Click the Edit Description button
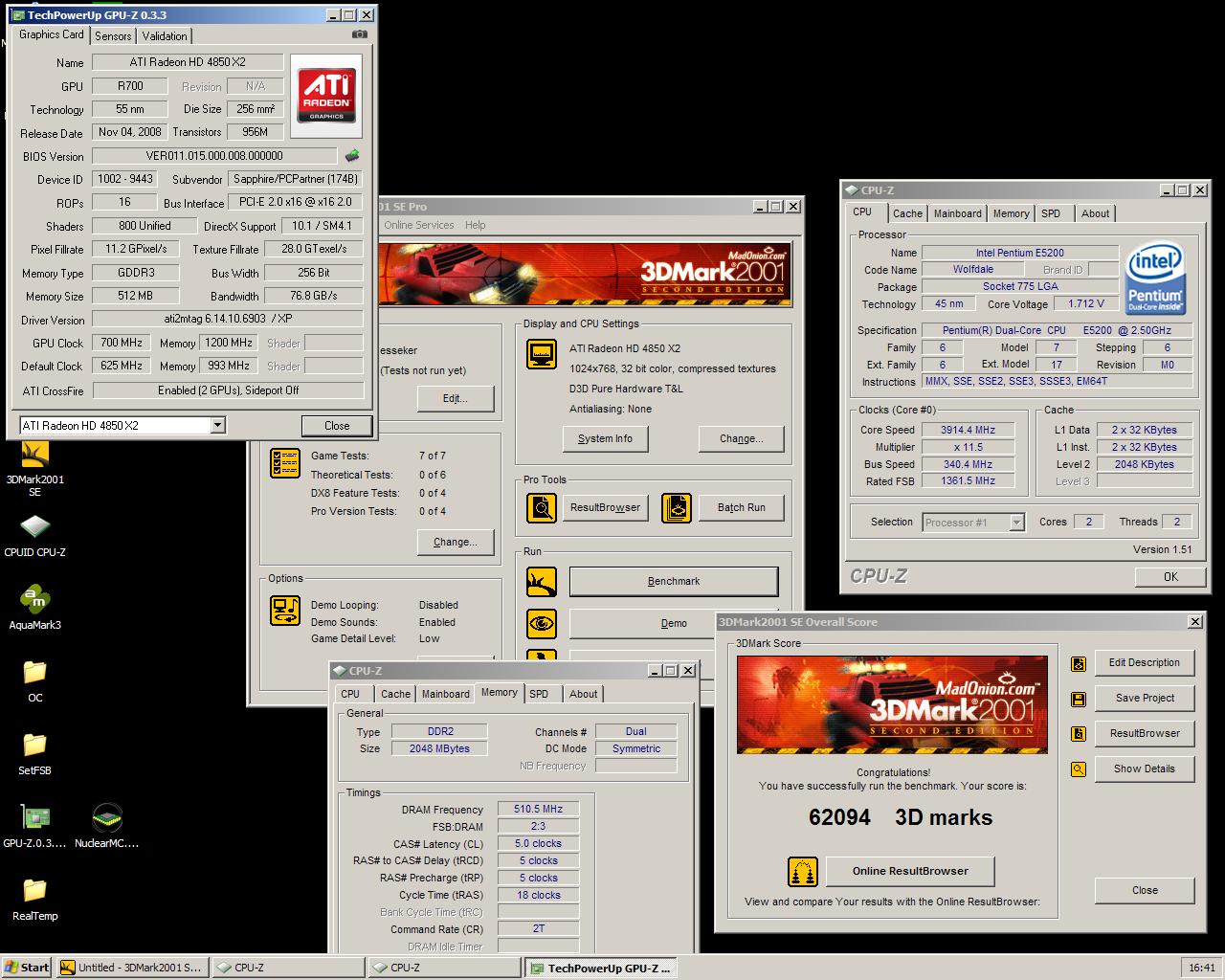This screenshot has height=980, width=1225. 1144,662
